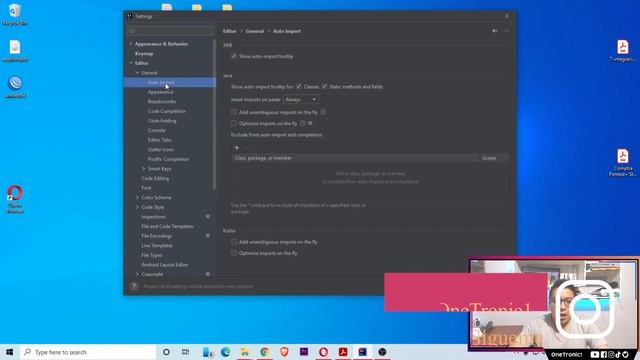Expand the Color Scheme node
640x360 pixels.
coord(138,198)
